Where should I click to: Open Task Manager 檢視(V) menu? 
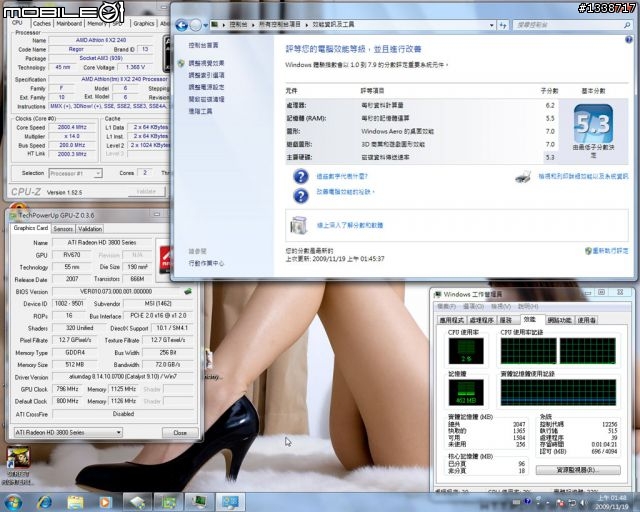[x=501, y=306]
